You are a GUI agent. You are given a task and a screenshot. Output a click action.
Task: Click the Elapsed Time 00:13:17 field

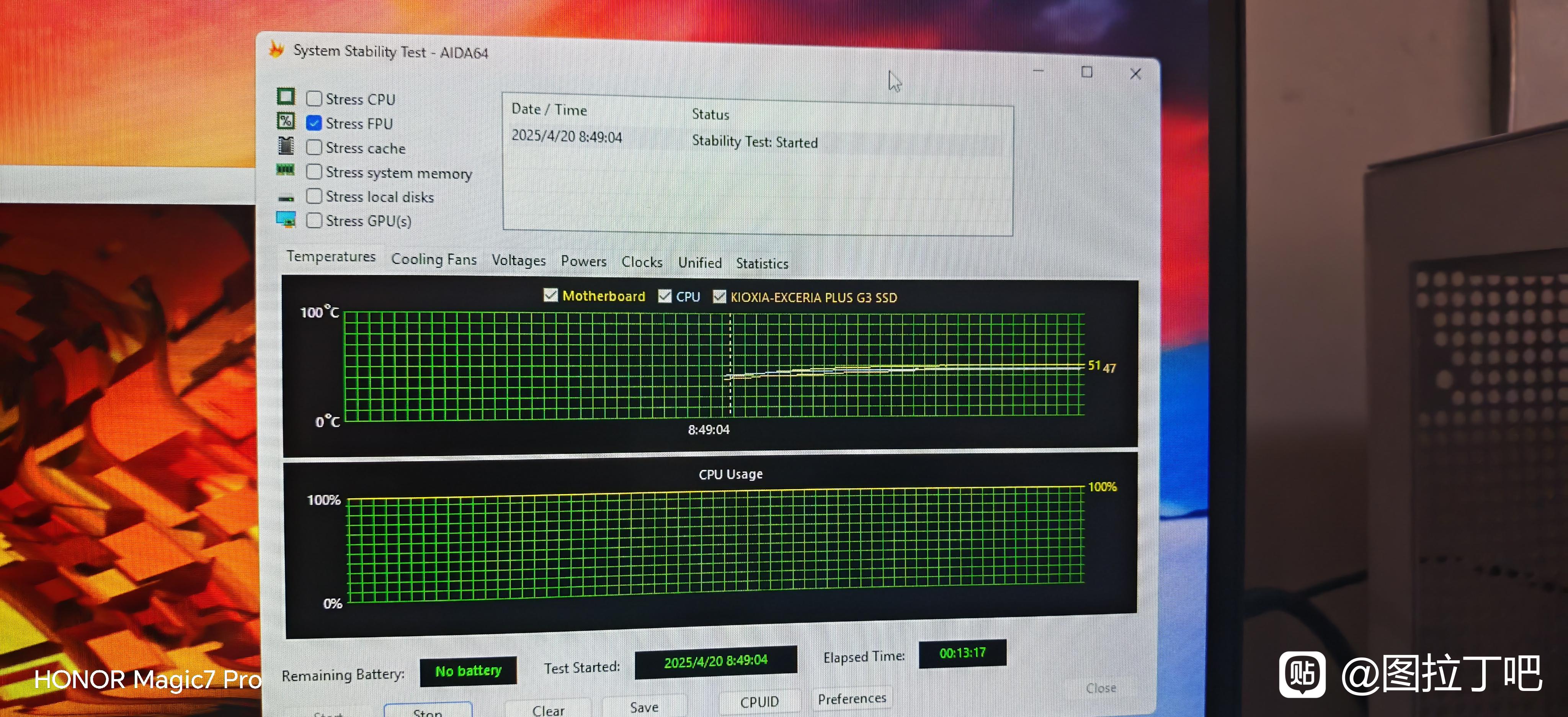962,653
